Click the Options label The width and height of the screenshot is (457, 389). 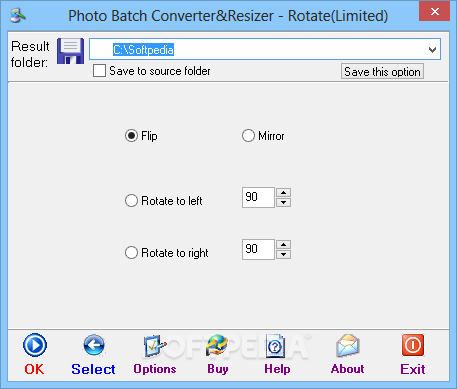tap(155, 369)
